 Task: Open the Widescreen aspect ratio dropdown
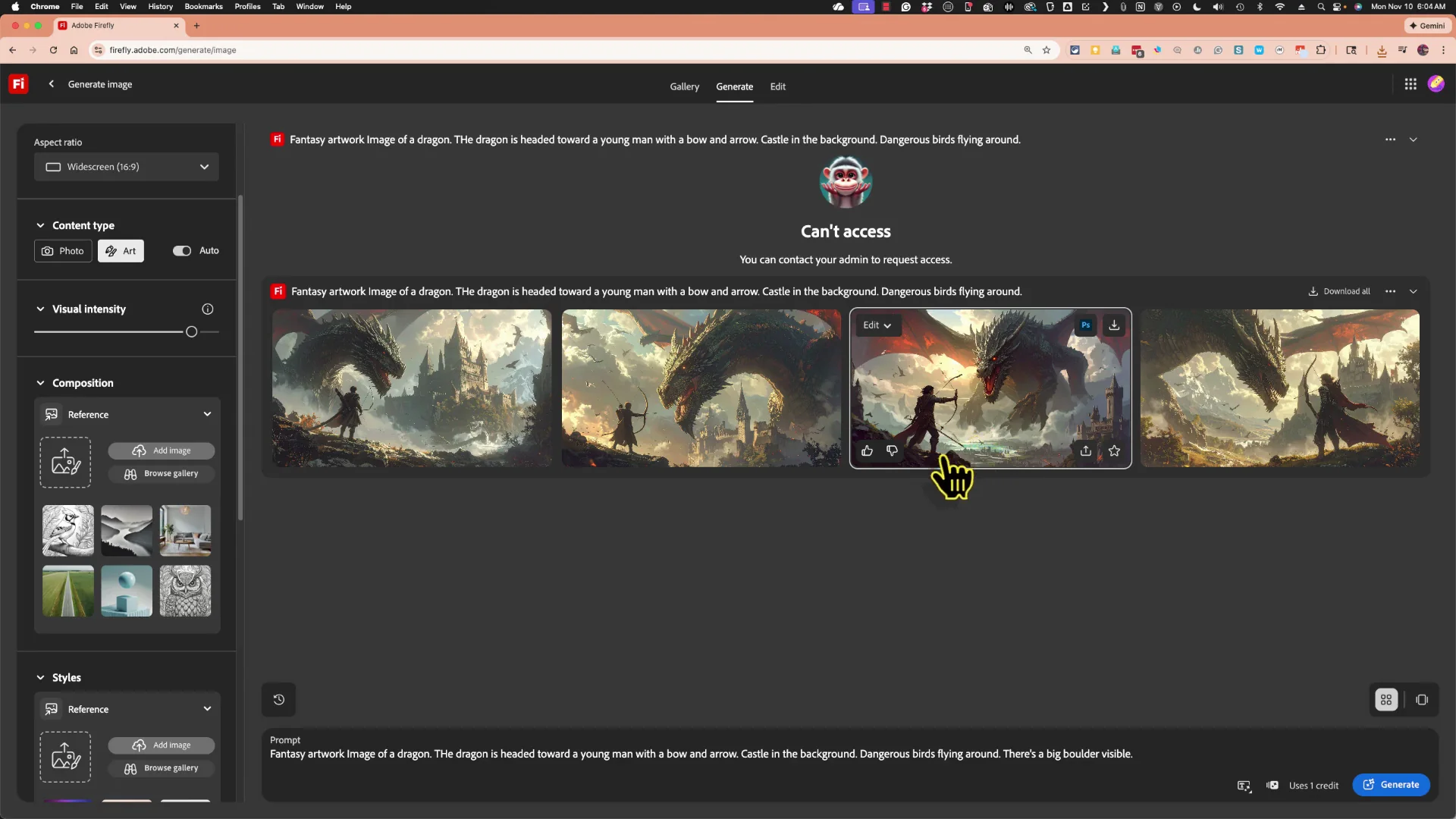(126, 167)
